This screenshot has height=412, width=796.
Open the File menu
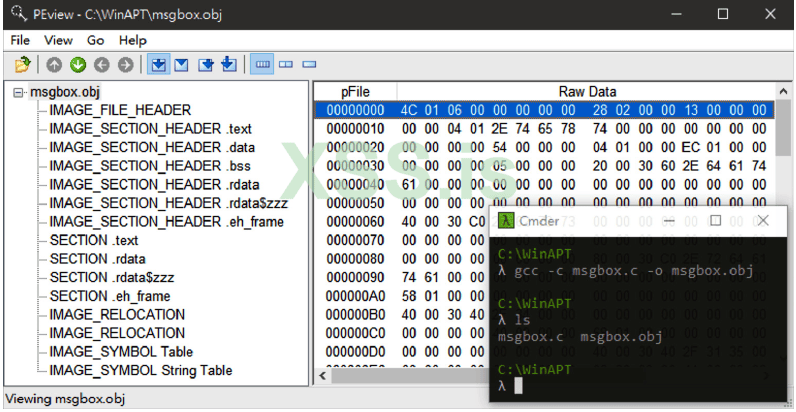point(20,40)
